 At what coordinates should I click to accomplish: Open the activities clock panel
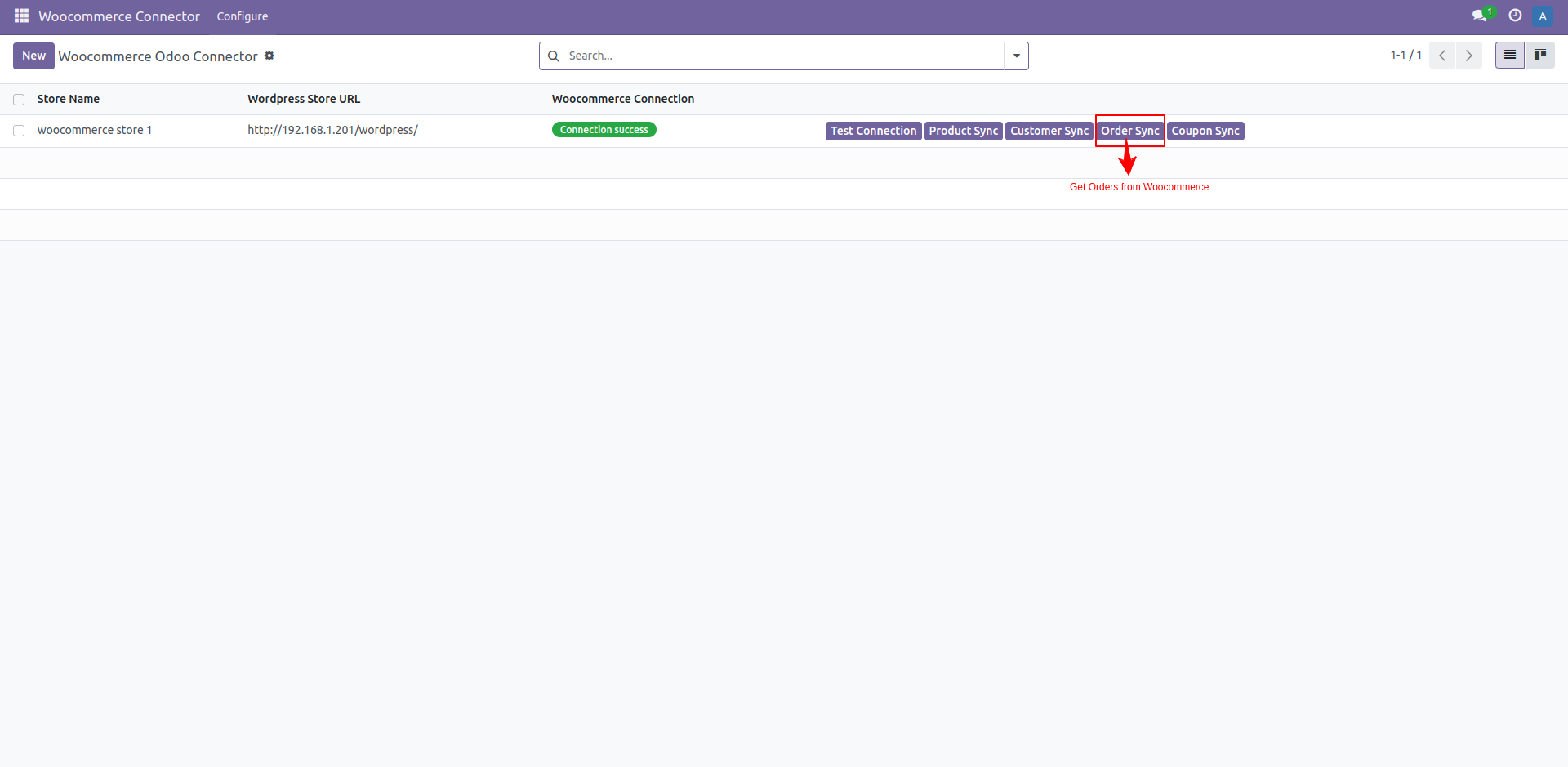1515,16
